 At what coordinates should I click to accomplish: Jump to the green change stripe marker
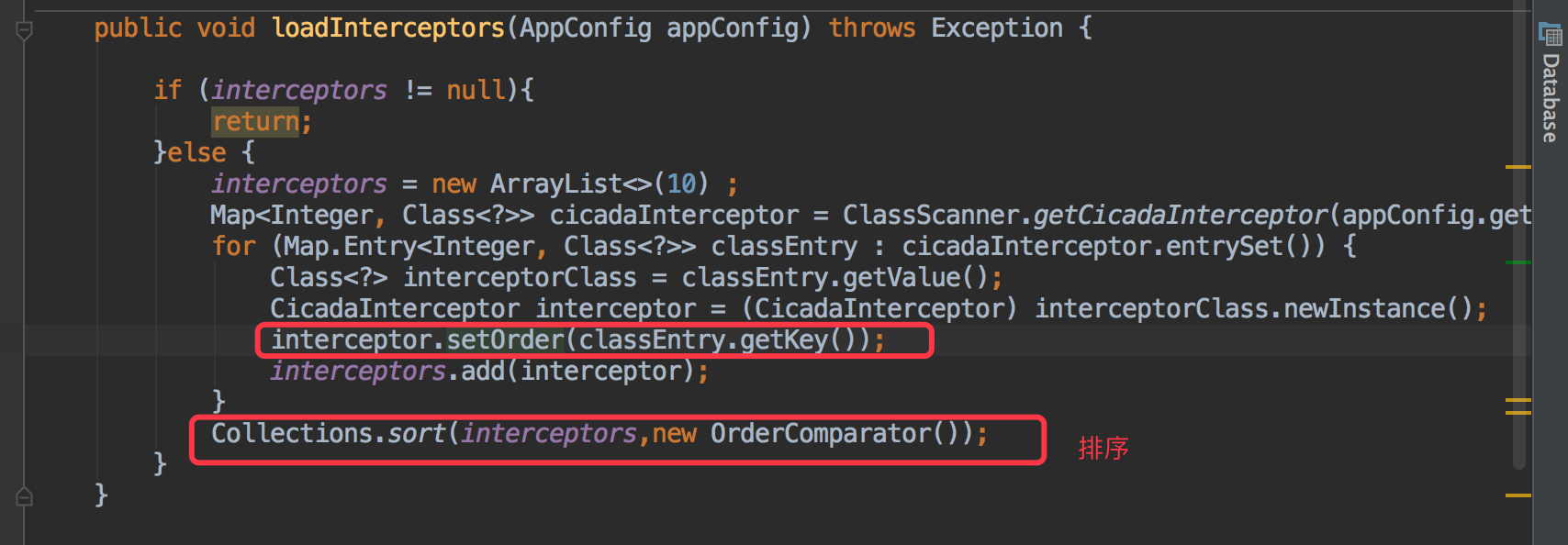tap(1518, 262)
